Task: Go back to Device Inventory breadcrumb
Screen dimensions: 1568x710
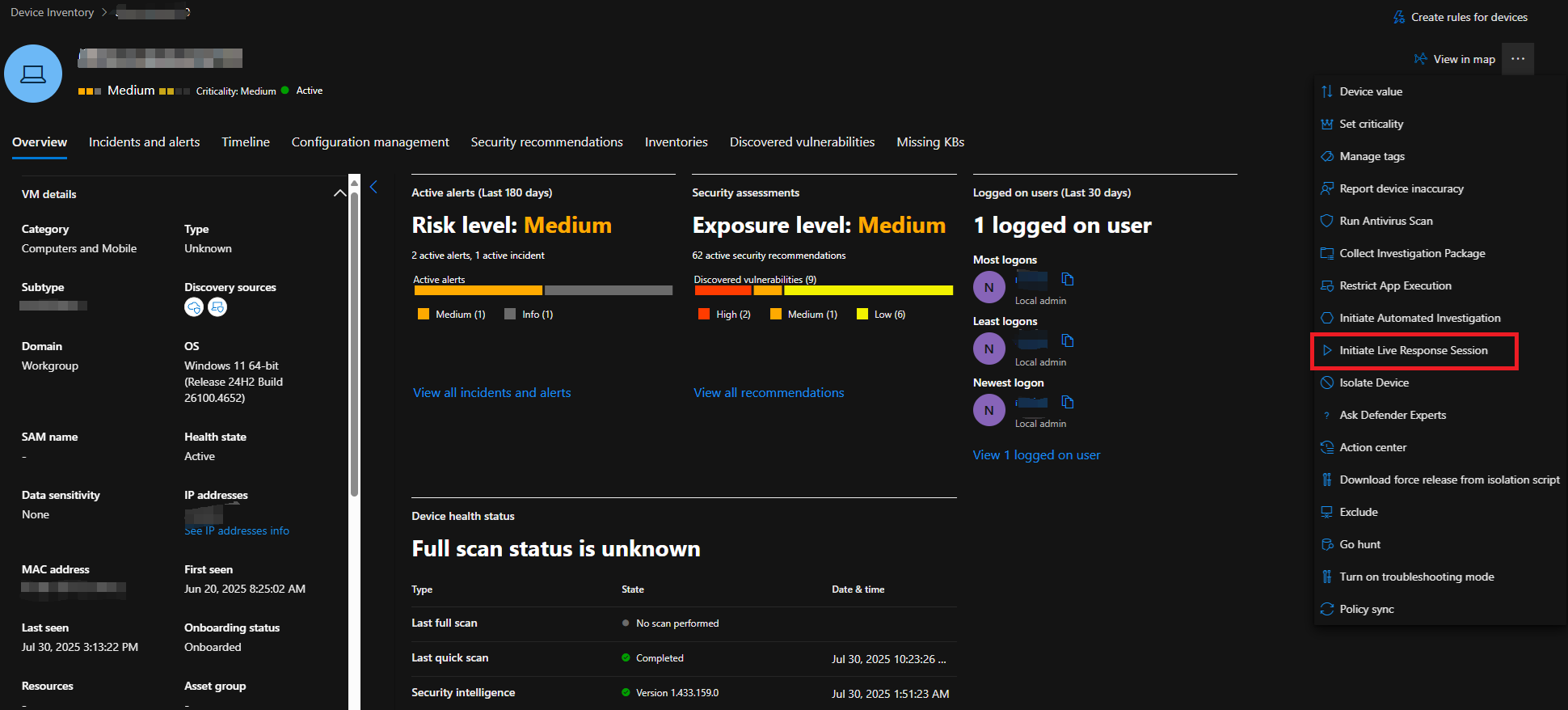Action: [x=52, y=12]
